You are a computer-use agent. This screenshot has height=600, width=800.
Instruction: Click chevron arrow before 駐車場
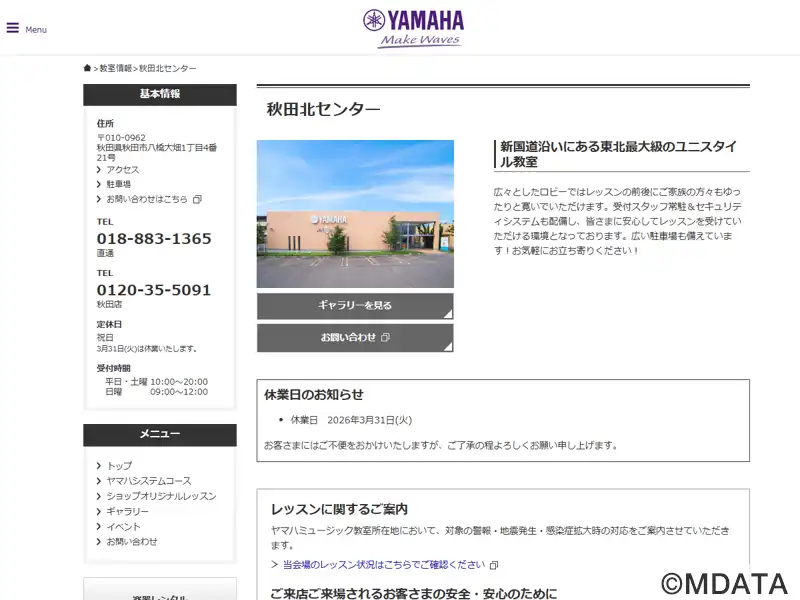tap(99, 184)
